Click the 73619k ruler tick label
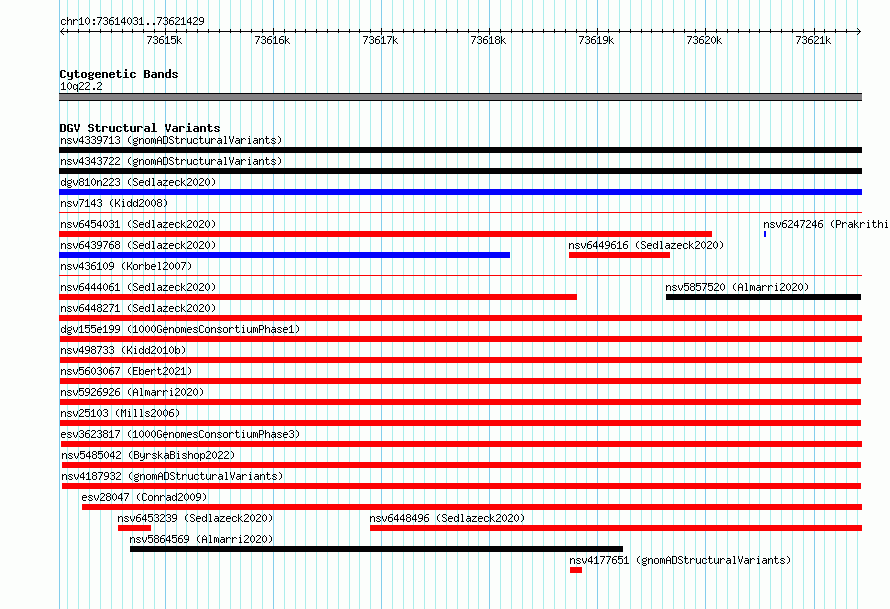890x609 pixels. click(x=596, y=40)
